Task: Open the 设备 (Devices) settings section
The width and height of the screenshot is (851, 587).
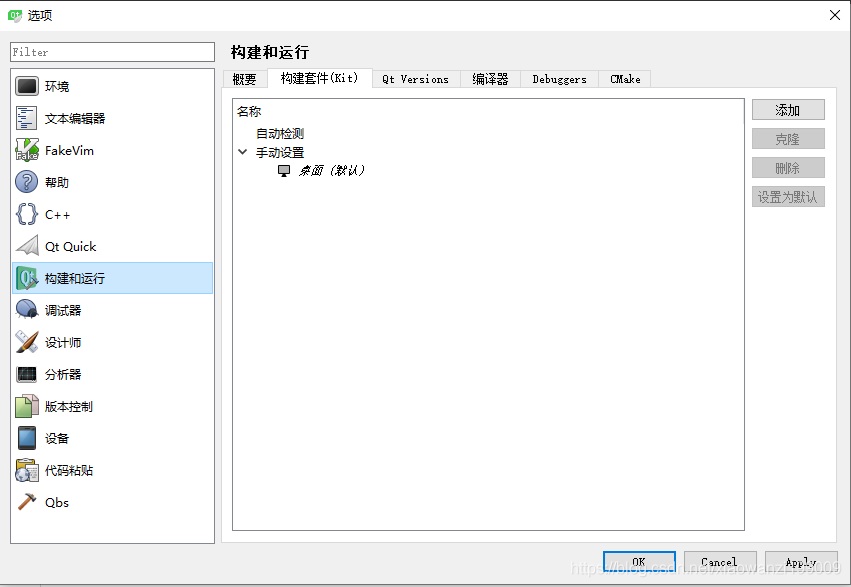Action: coord(57,438)
